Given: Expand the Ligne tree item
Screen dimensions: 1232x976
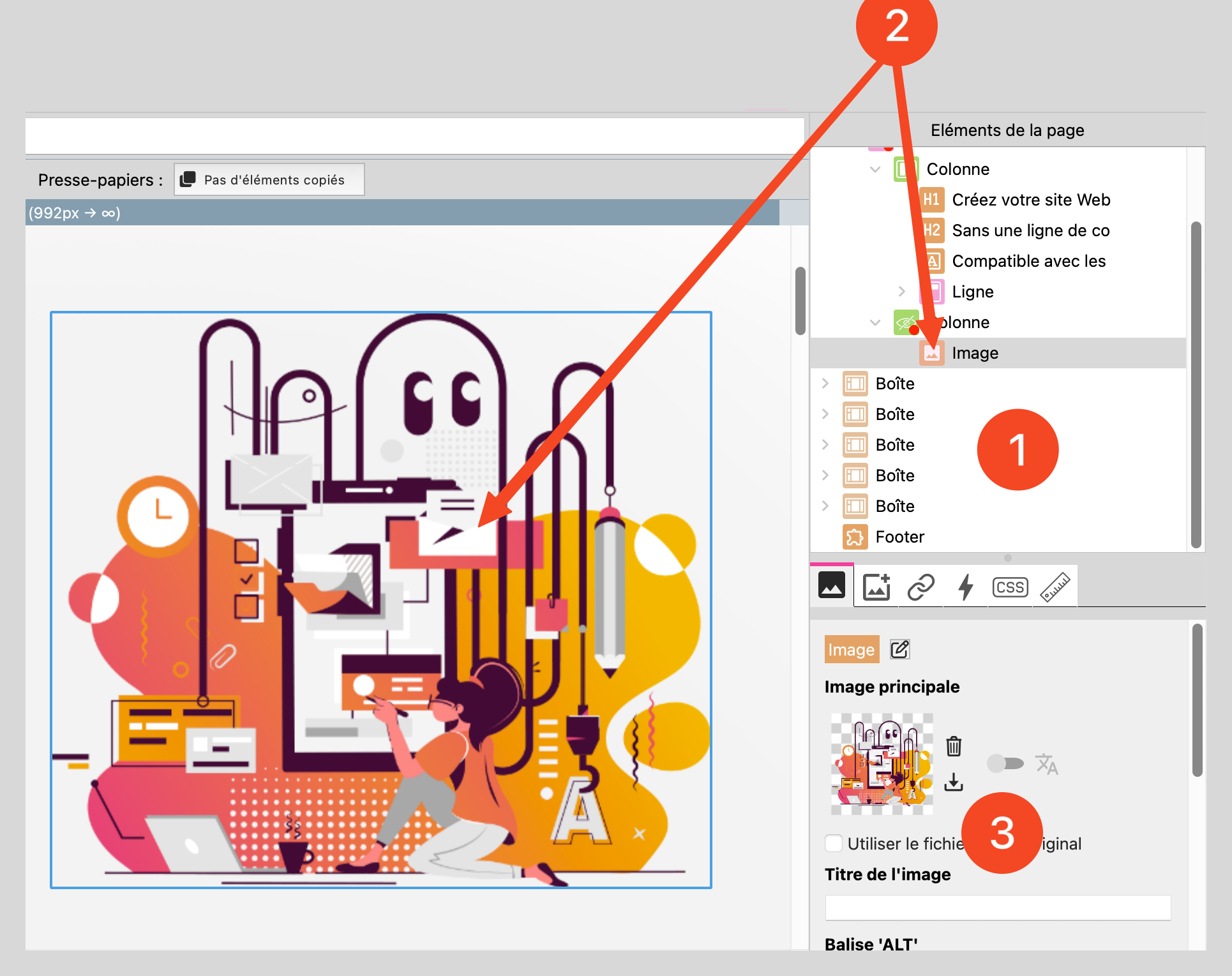Looking at the screenshot, I should pos(901,292).
